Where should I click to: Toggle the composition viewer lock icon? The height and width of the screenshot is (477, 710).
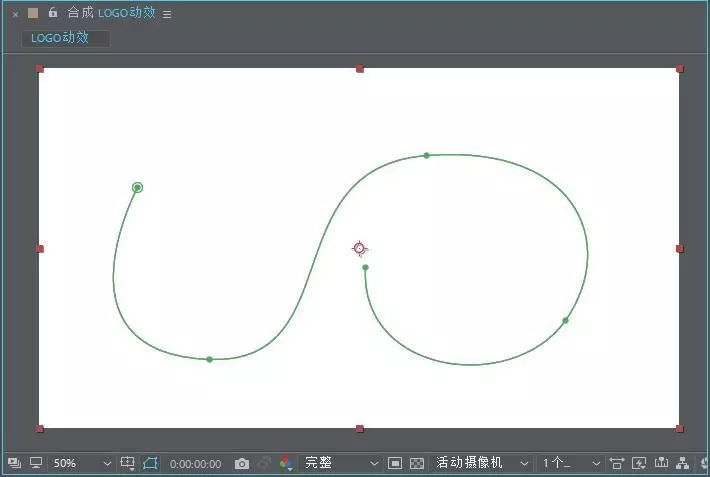(53, 12)
